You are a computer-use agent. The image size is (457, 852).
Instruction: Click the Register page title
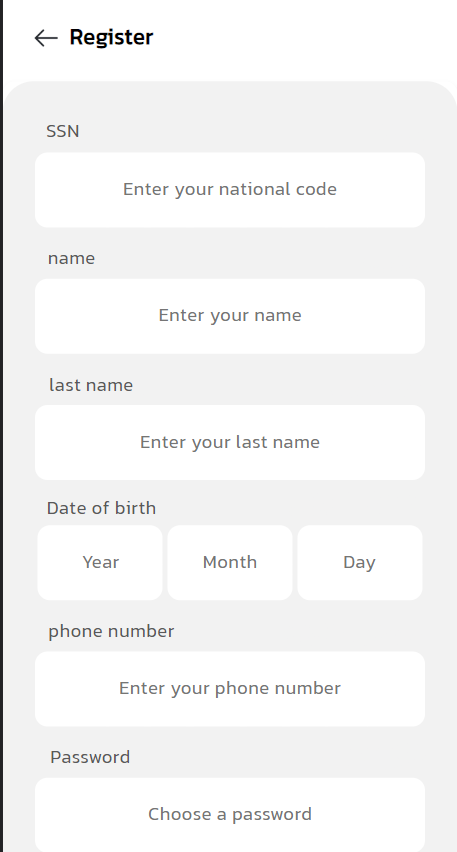tap(111, 37)
